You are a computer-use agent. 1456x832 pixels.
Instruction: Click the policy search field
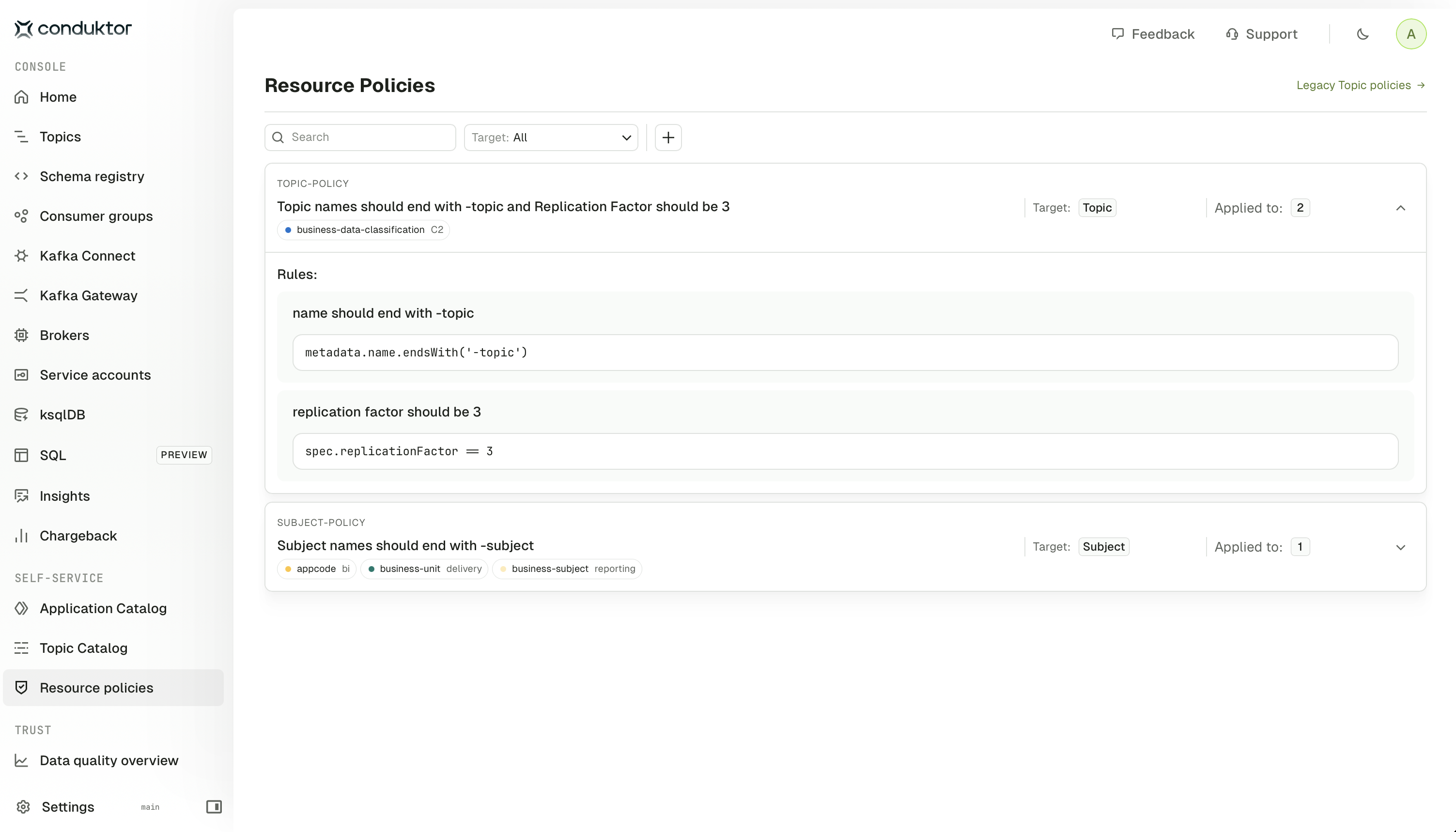pyautogui.click(x=359, y=137)
